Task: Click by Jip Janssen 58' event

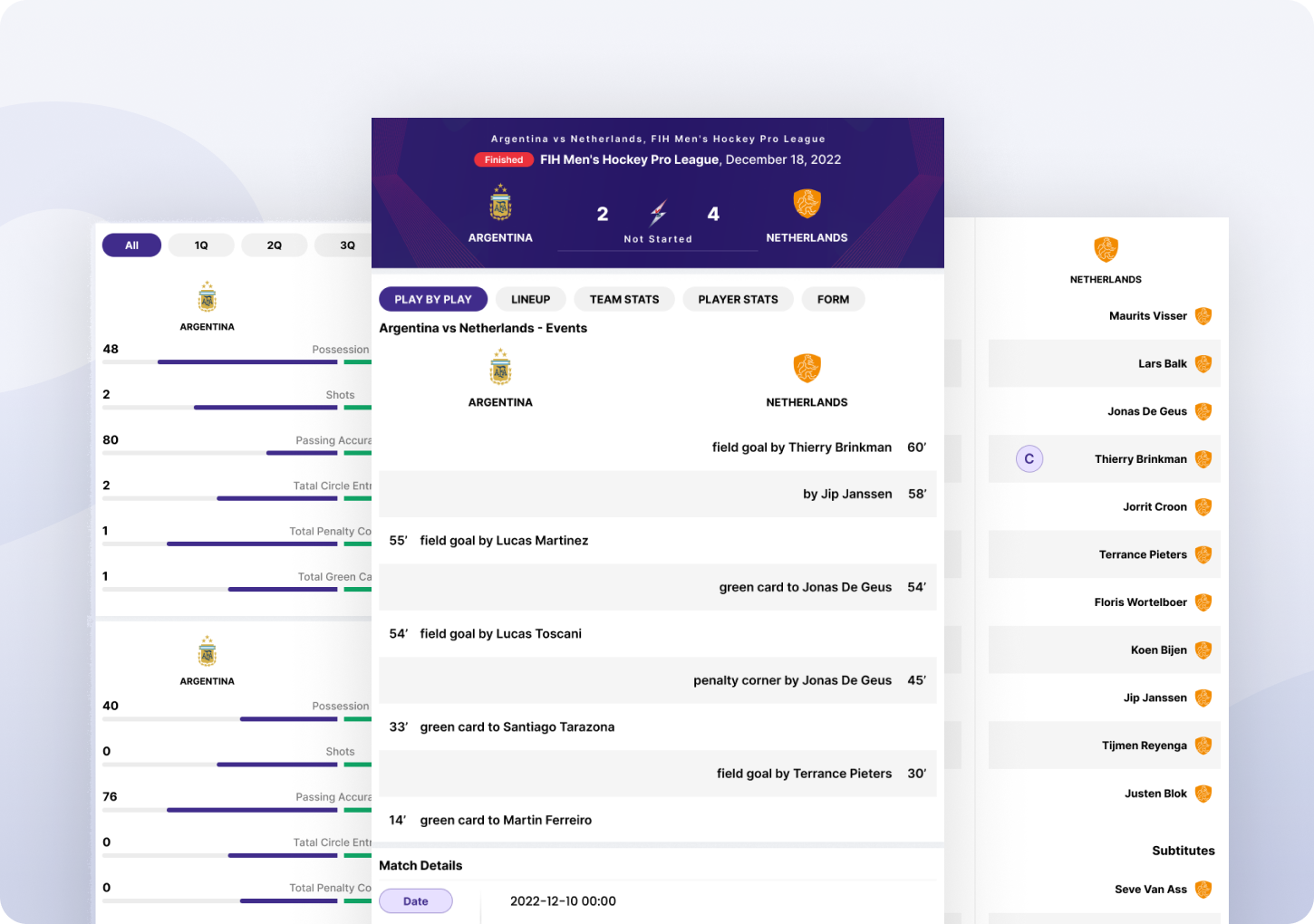Action: tap(658, 494)
